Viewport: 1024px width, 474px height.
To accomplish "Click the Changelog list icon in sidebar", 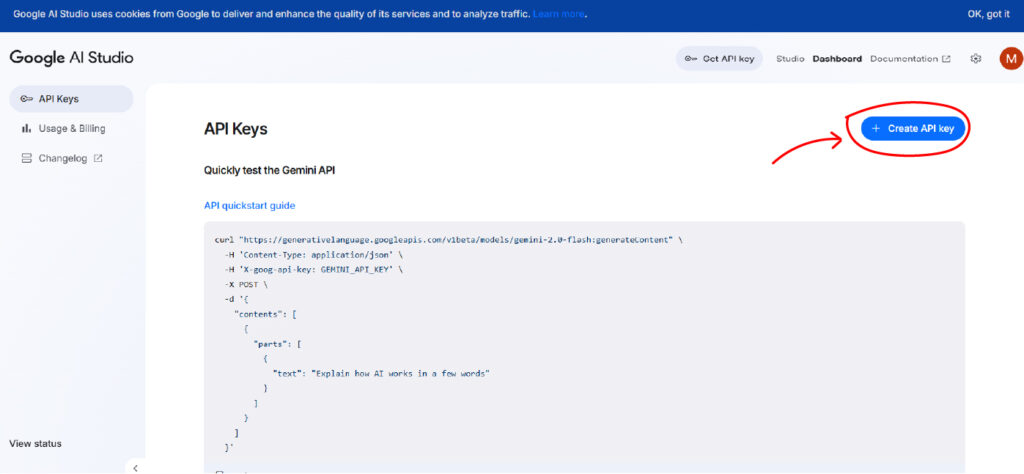I will click(26, 158).
